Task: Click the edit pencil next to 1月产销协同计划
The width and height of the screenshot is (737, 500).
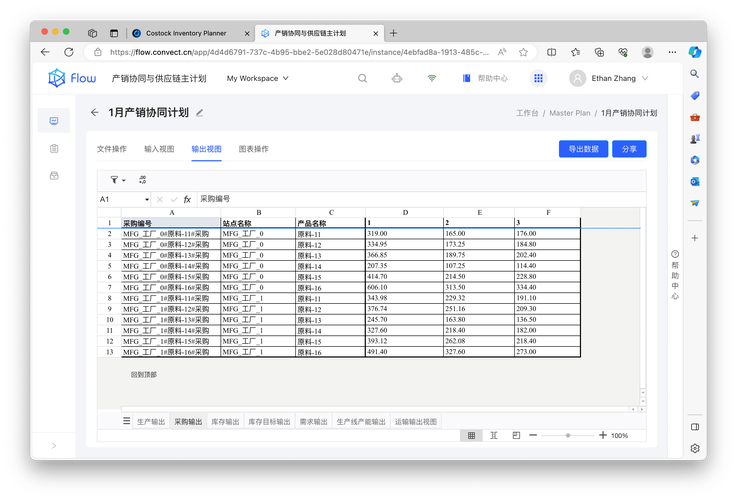Action: (200, 113)
